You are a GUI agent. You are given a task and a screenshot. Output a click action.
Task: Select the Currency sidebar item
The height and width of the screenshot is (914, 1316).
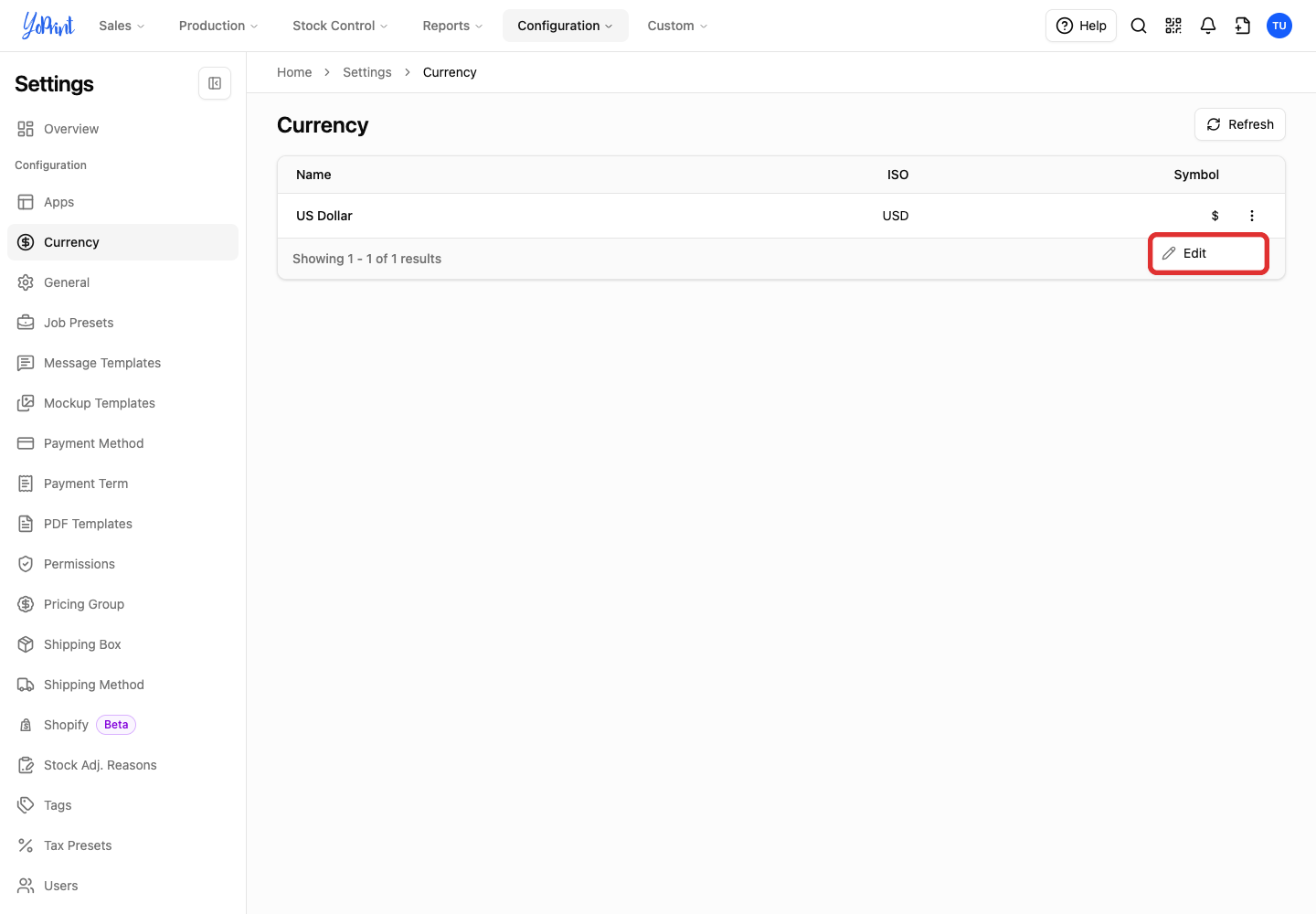coord(122,242)
